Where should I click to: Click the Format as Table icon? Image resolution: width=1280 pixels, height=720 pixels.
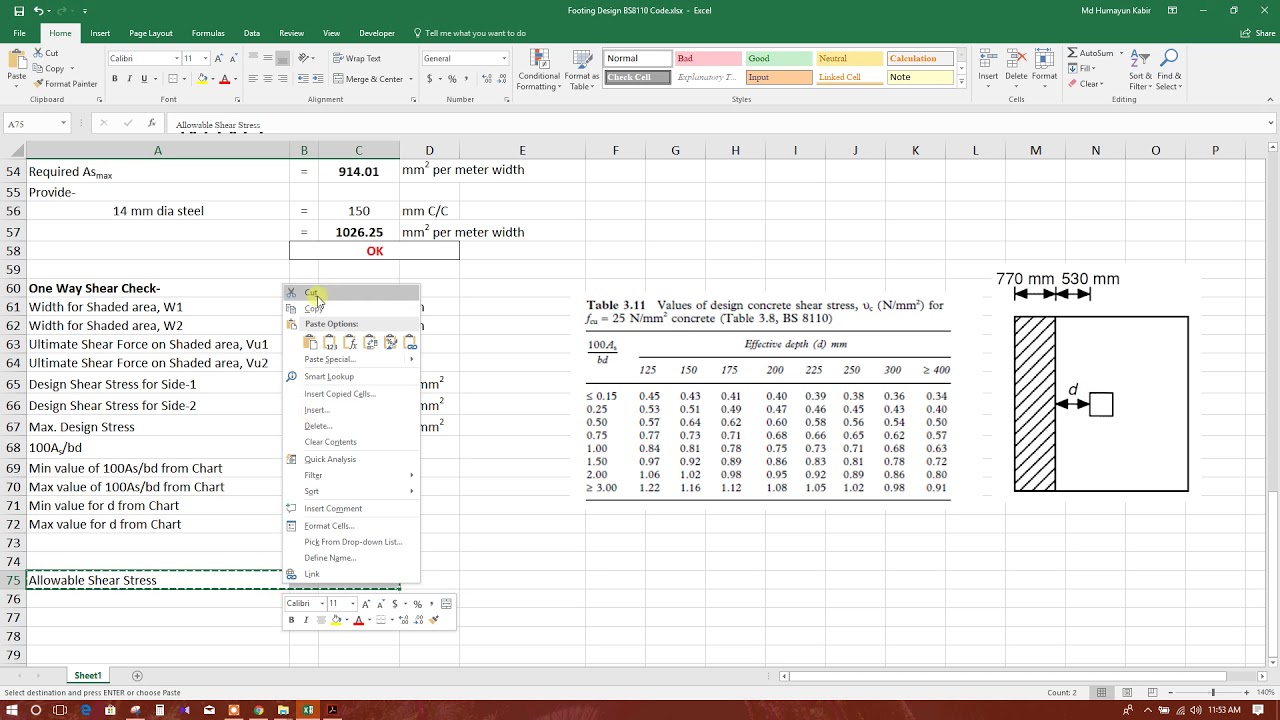click(580, 70)
